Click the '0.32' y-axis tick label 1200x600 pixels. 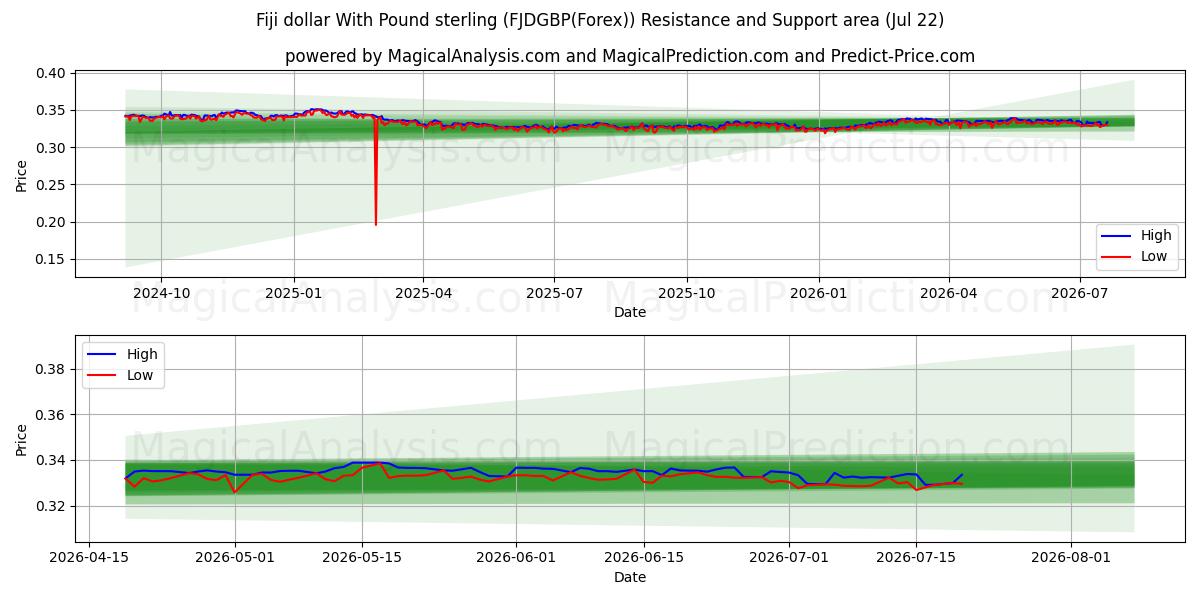click(51, 507)
